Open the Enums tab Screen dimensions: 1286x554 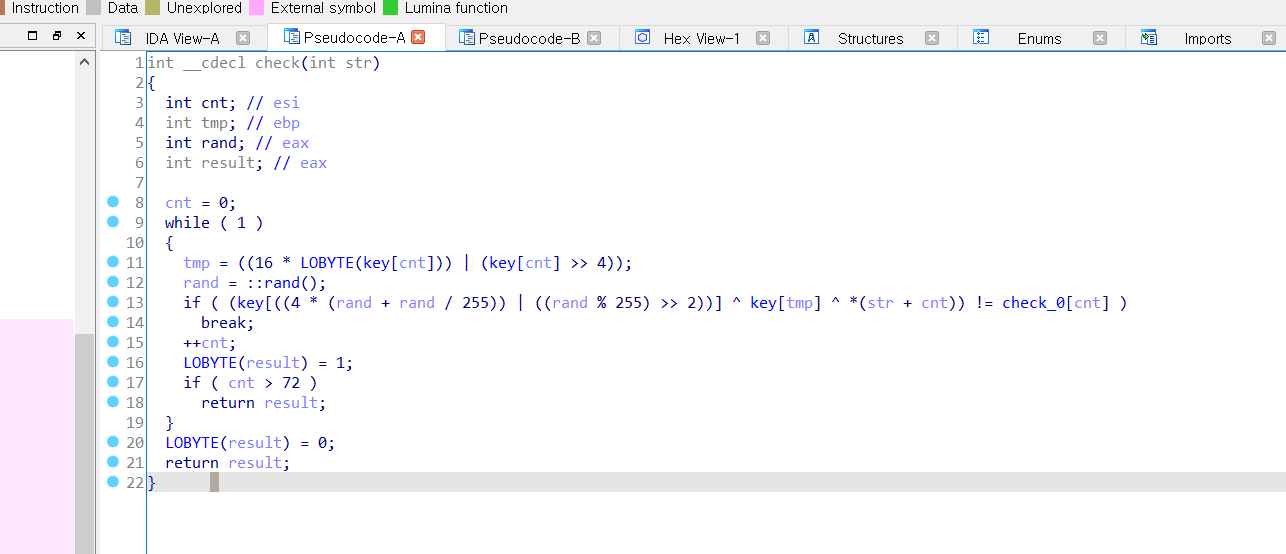click(x=1040, y=38)
